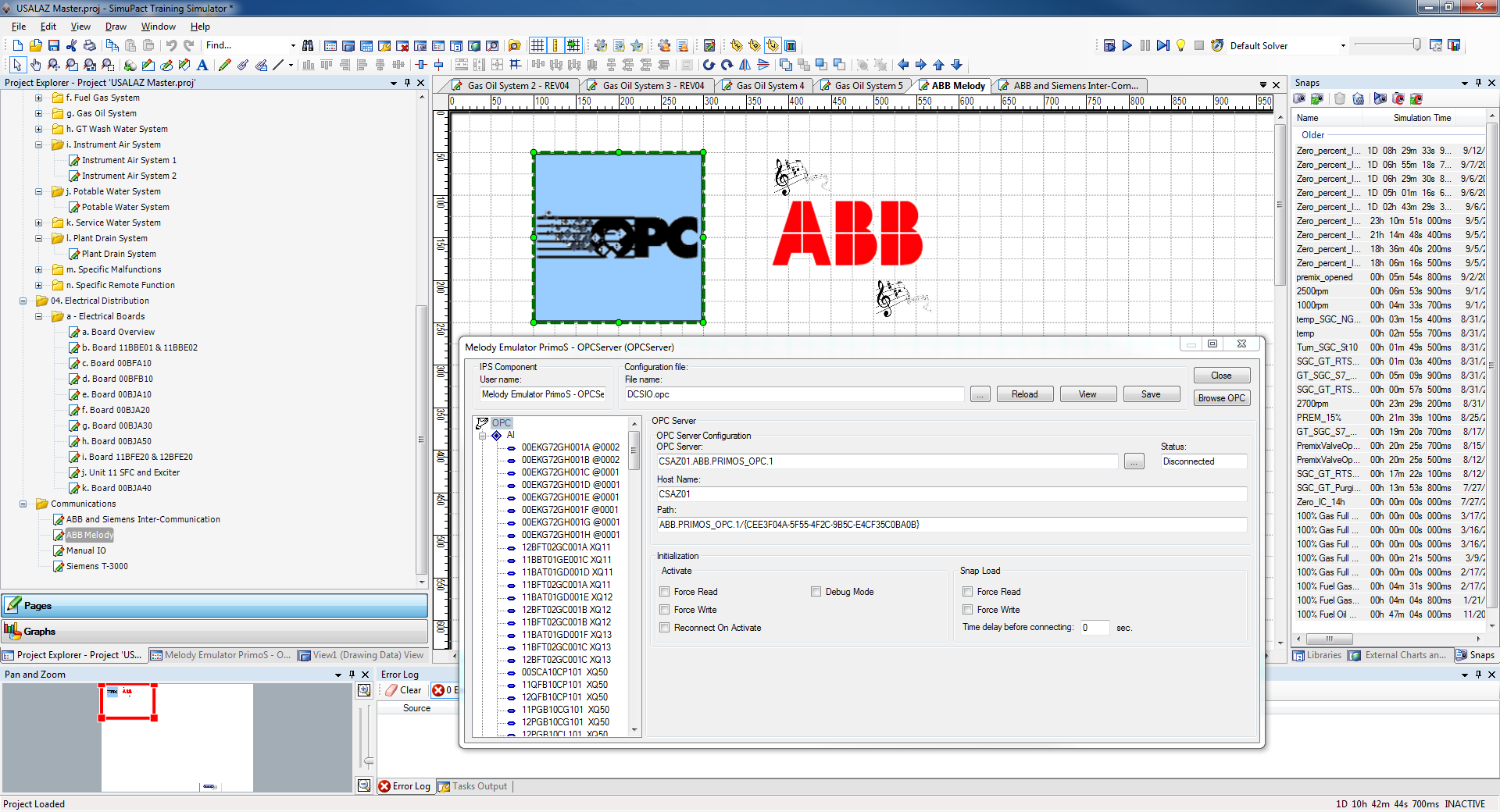Click the step-forward simulation icon
The width and height of the screenshot is (1500, 812).
pyautogui.click(x=1162, y=45)
